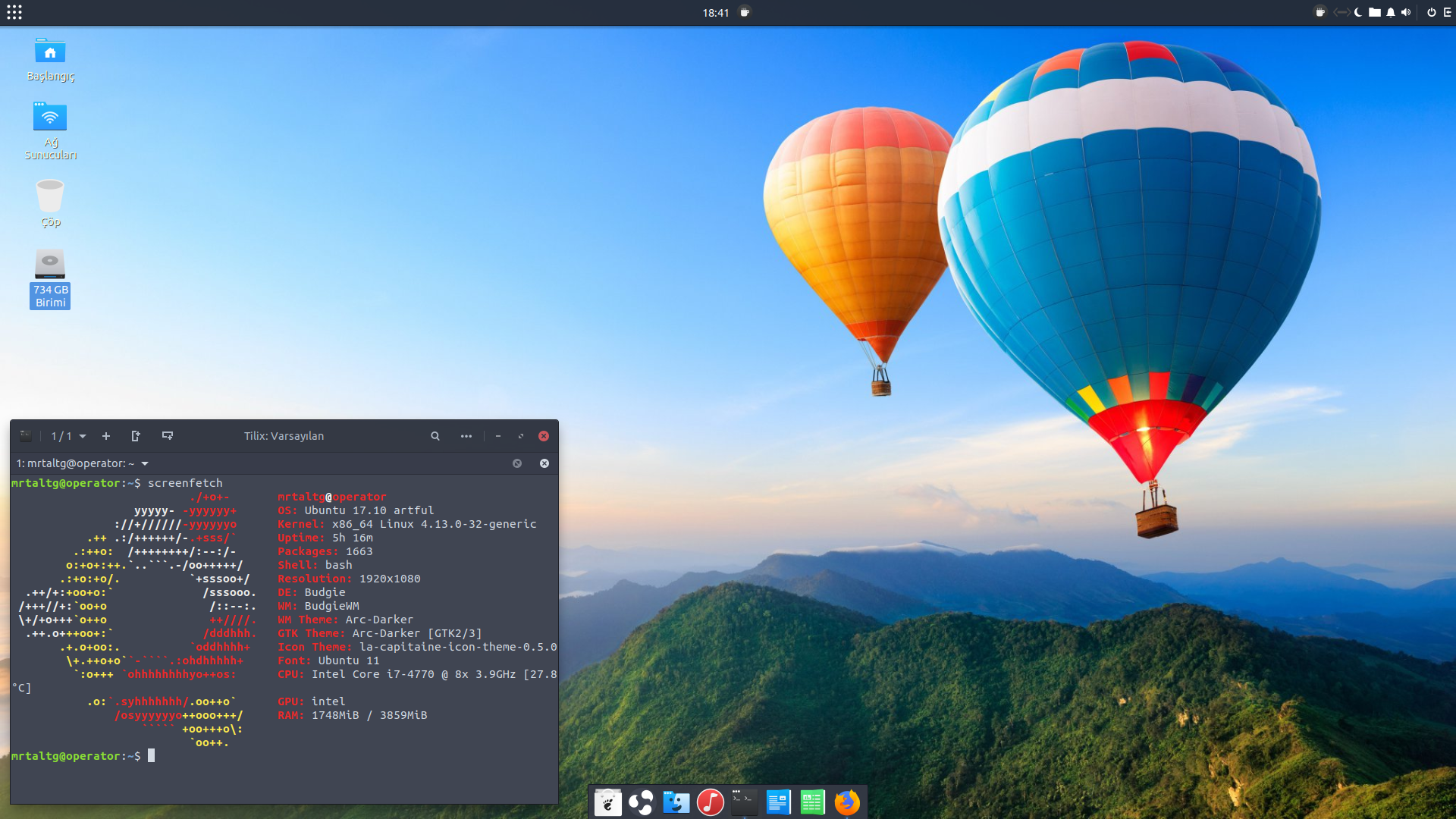Launch the blue document writer from dock
Screen dimensions: 1456x819
778,802
